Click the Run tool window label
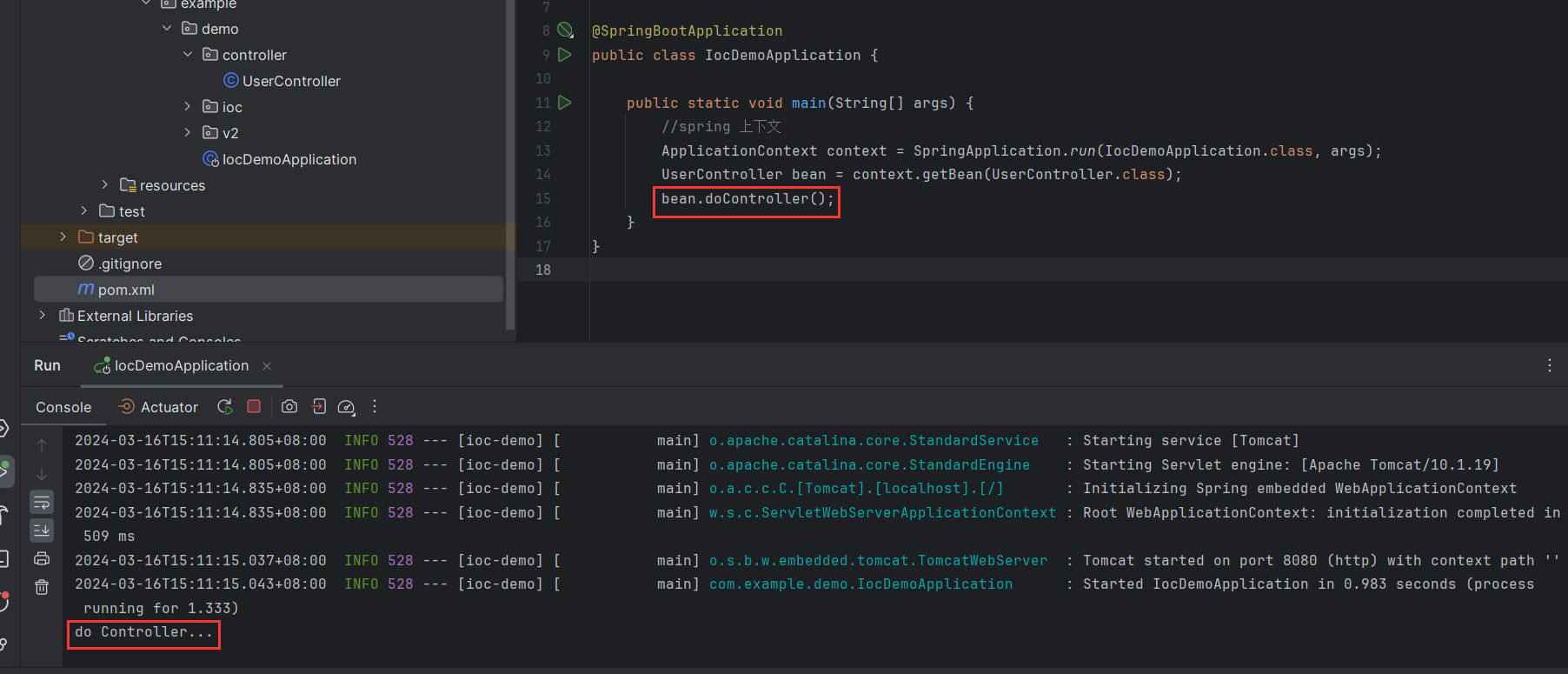This screenshot has height=674, width=1568. click(47, 365)
